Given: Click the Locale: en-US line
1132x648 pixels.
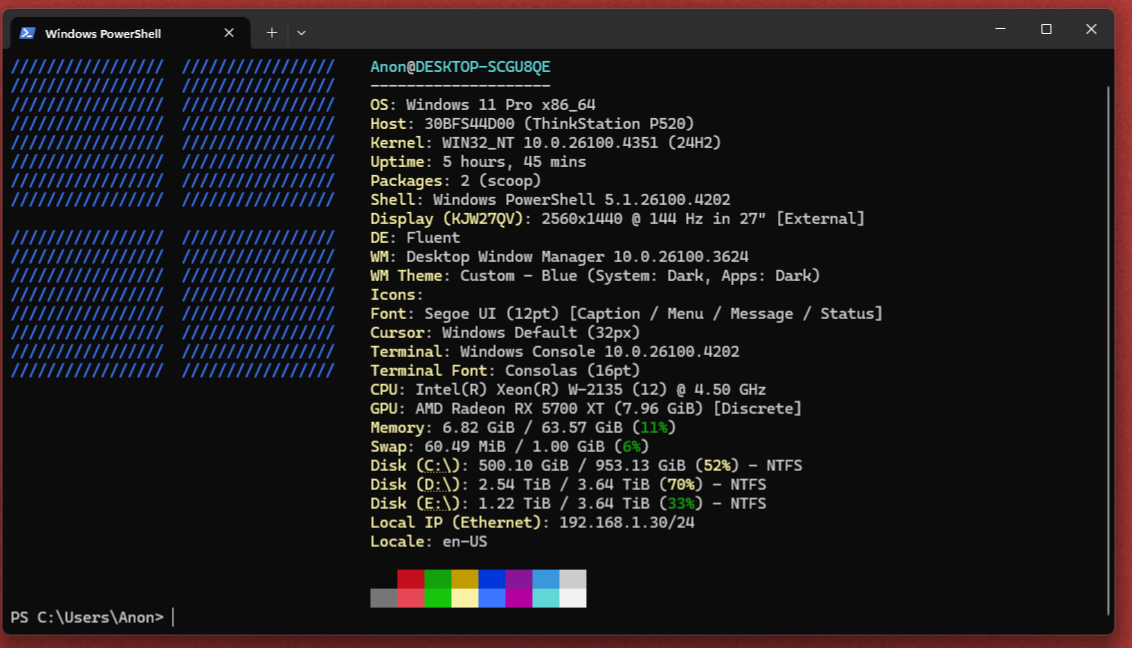Looking at the screenshot, I should [x=429, y=542].
